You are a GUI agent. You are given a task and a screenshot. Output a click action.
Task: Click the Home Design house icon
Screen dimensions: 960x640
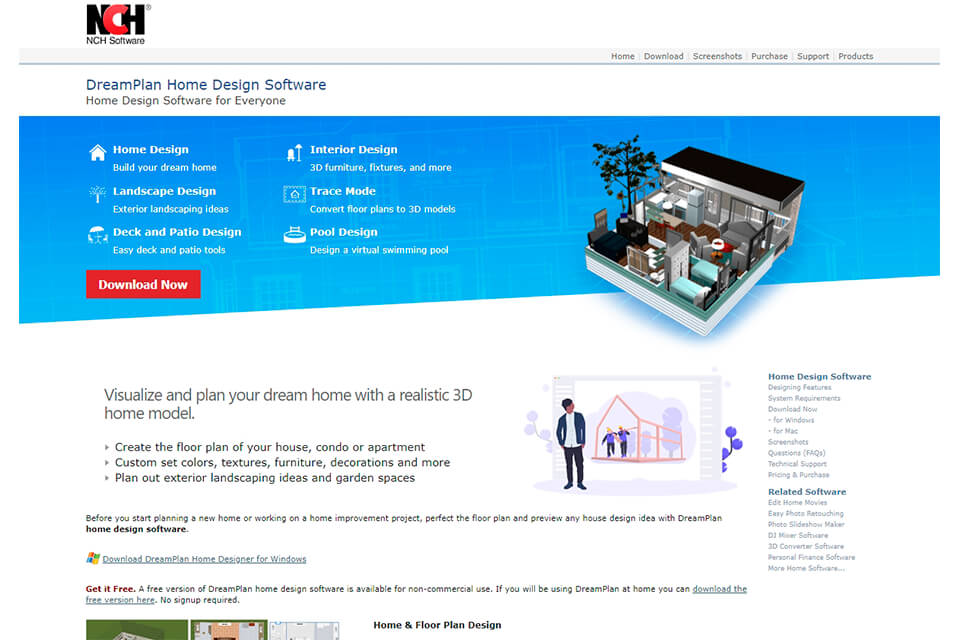point(97,150)
